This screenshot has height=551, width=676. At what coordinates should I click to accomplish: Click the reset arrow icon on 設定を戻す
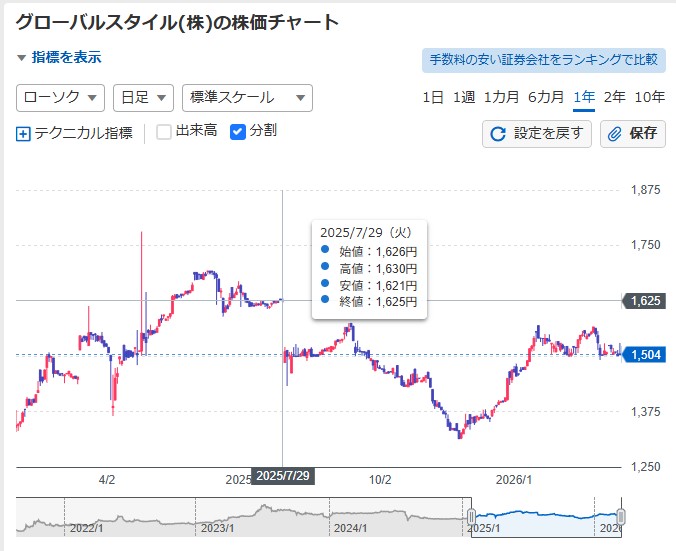point(498,133)
